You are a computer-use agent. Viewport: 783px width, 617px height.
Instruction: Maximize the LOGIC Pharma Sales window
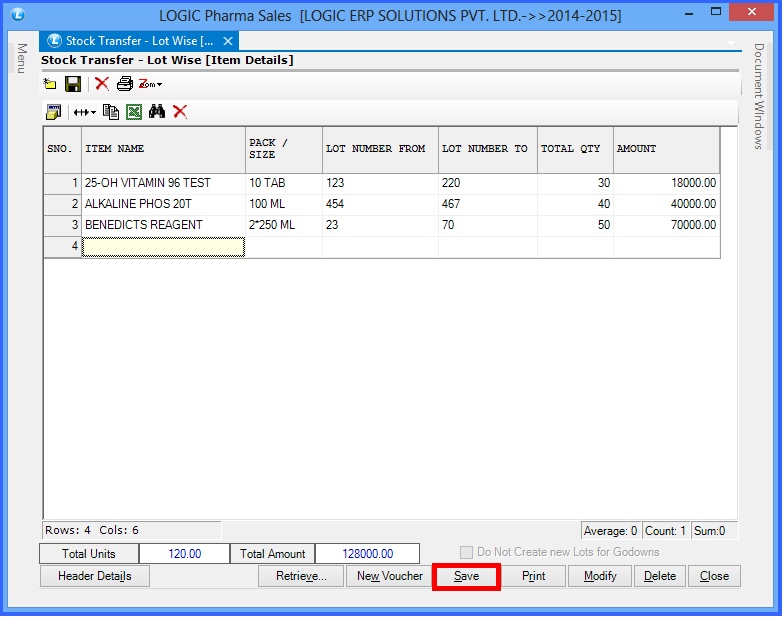click(716, 12)
